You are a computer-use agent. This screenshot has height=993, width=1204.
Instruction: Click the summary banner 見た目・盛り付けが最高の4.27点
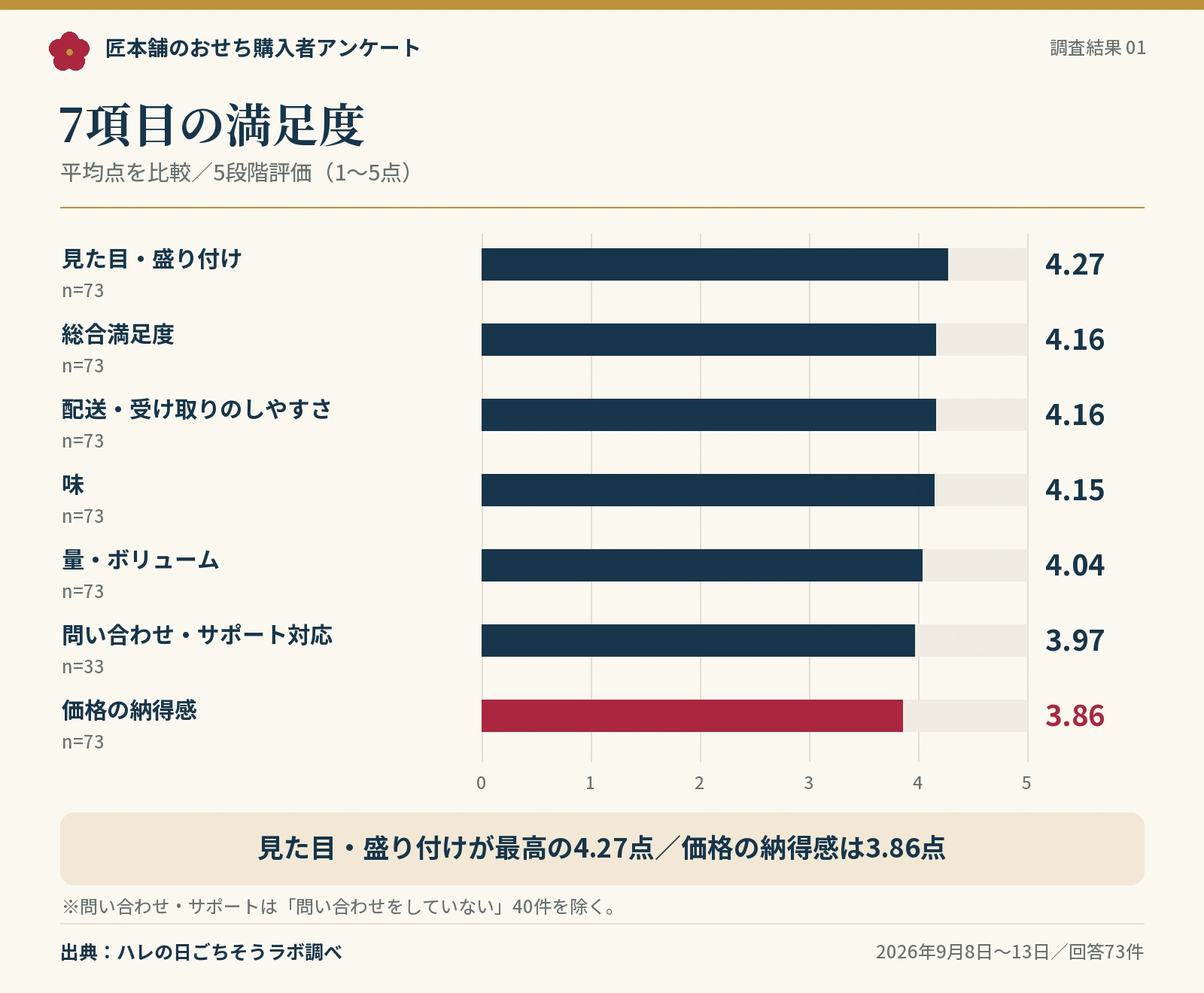pyautogui.click(x=602, y=849)
